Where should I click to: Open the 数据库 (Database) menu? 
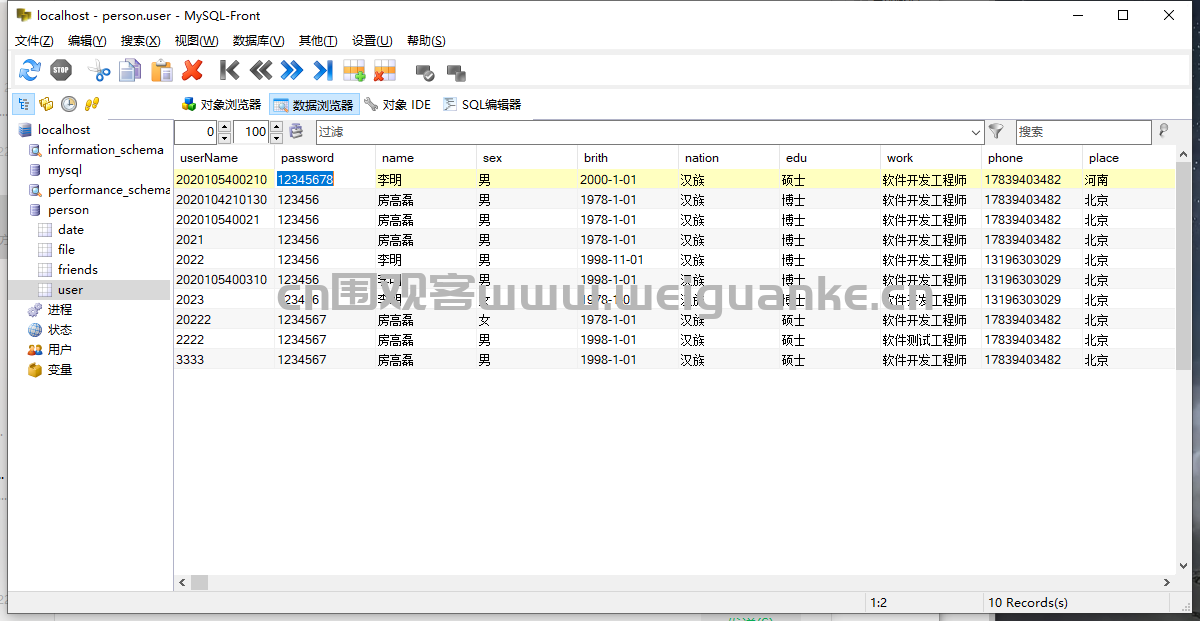click(x=258, y=41)
